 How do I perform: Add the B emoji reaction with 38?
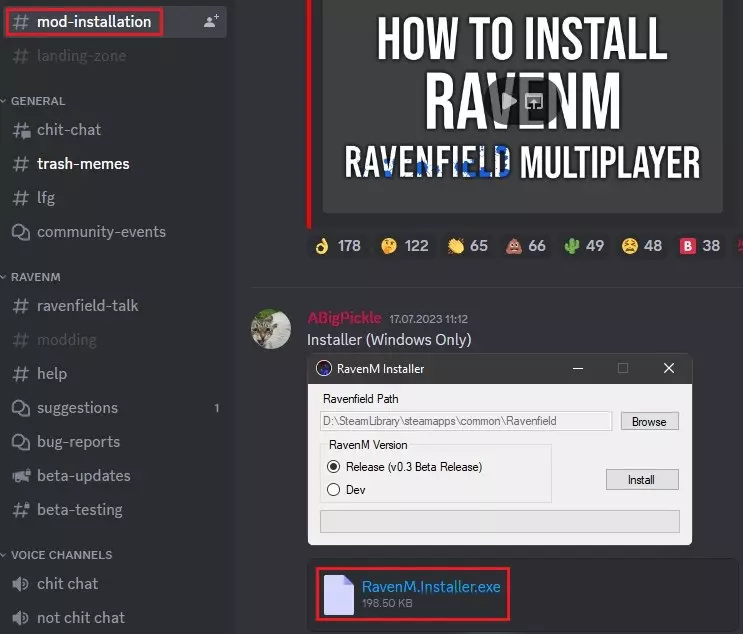pos(700,246)
